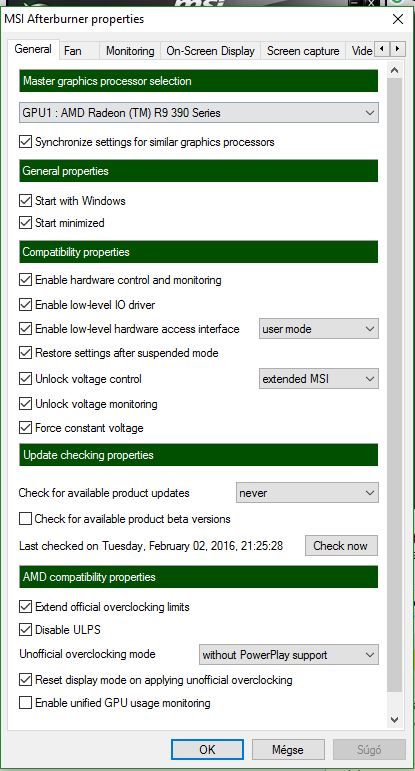Open the extended MSI dropdown

point(319,379)
